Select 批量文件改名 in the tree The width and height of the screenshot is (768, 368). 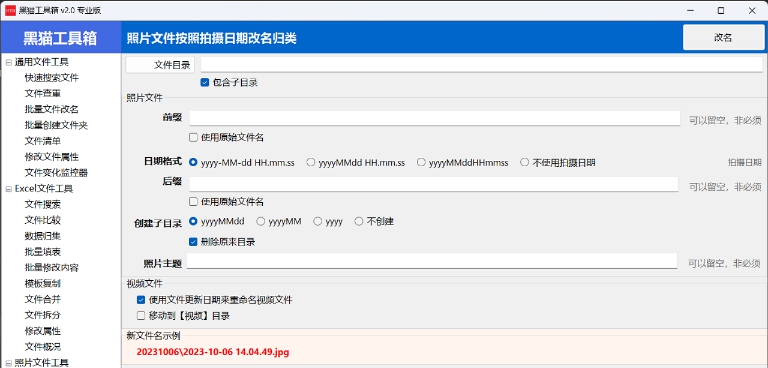pos(51,109)
